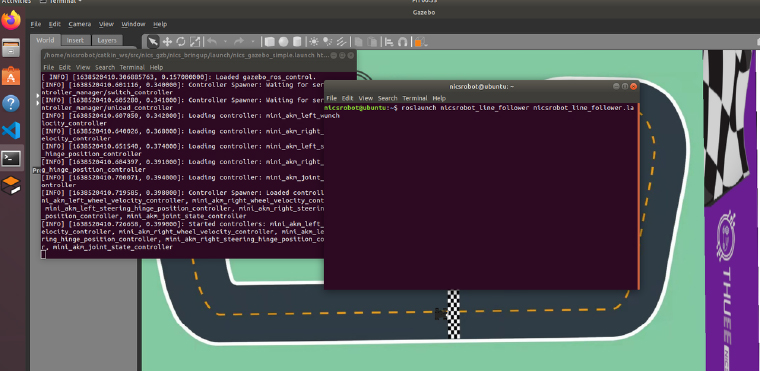Image resolution: width=760 pixels, height=372 pixels.
Task: Switch to the Layers tab
Action: [107, 41]
